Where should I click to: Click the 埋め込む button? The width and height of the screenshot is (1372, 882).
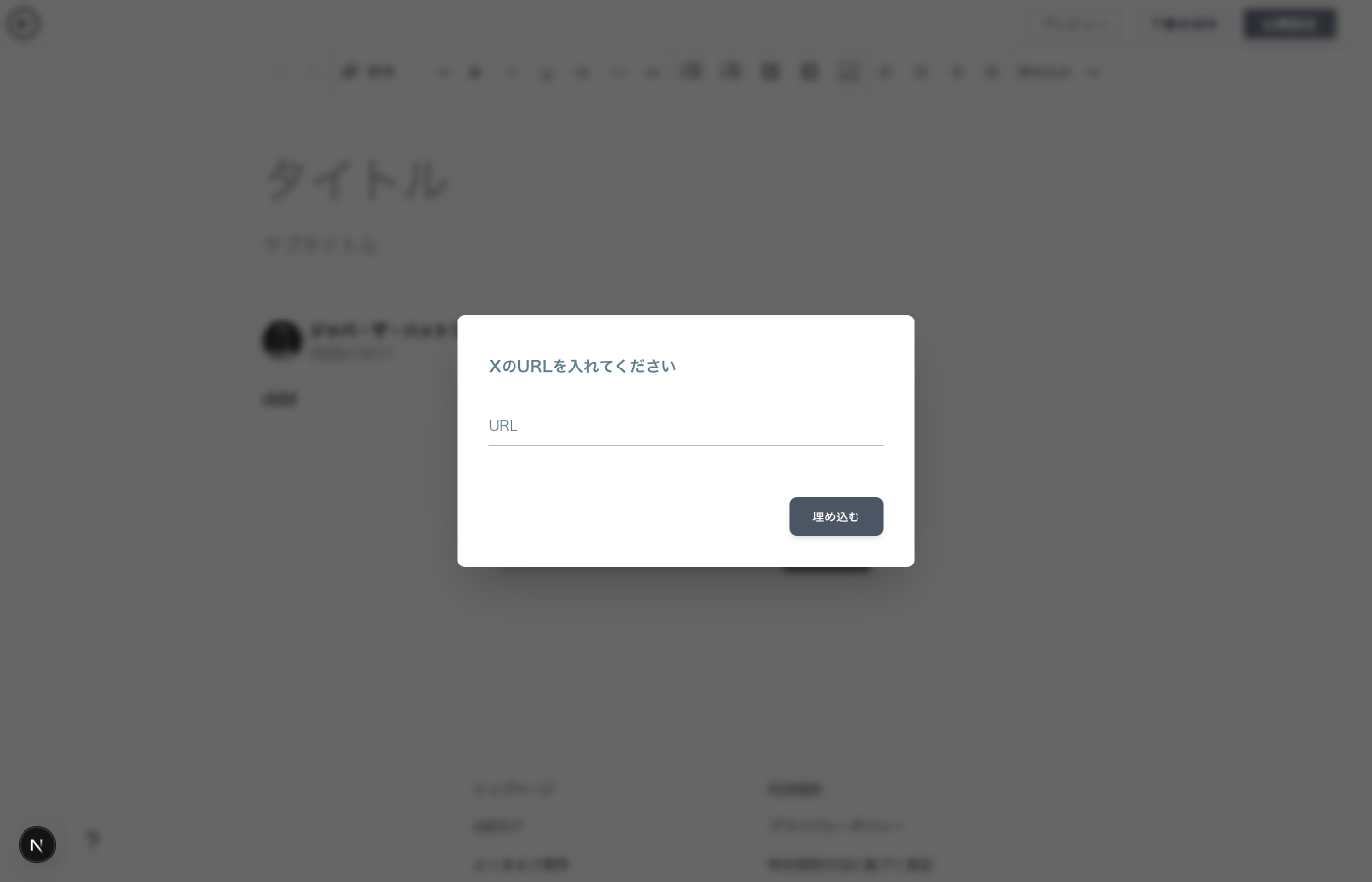(x=836, y=516)
